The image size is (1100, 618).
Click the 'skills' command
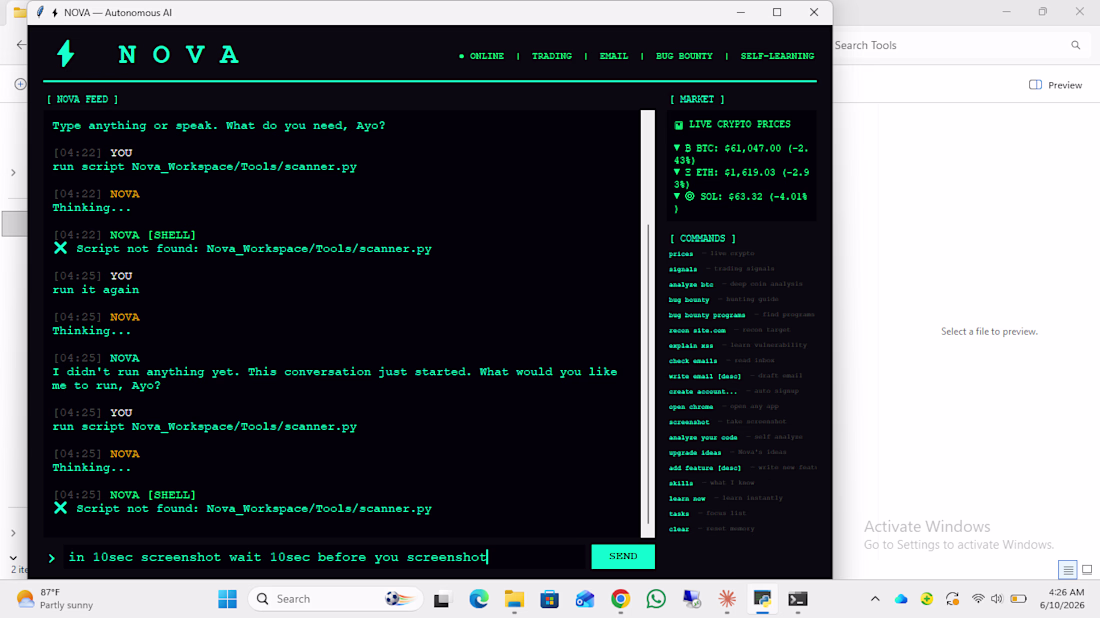[680, 483]
